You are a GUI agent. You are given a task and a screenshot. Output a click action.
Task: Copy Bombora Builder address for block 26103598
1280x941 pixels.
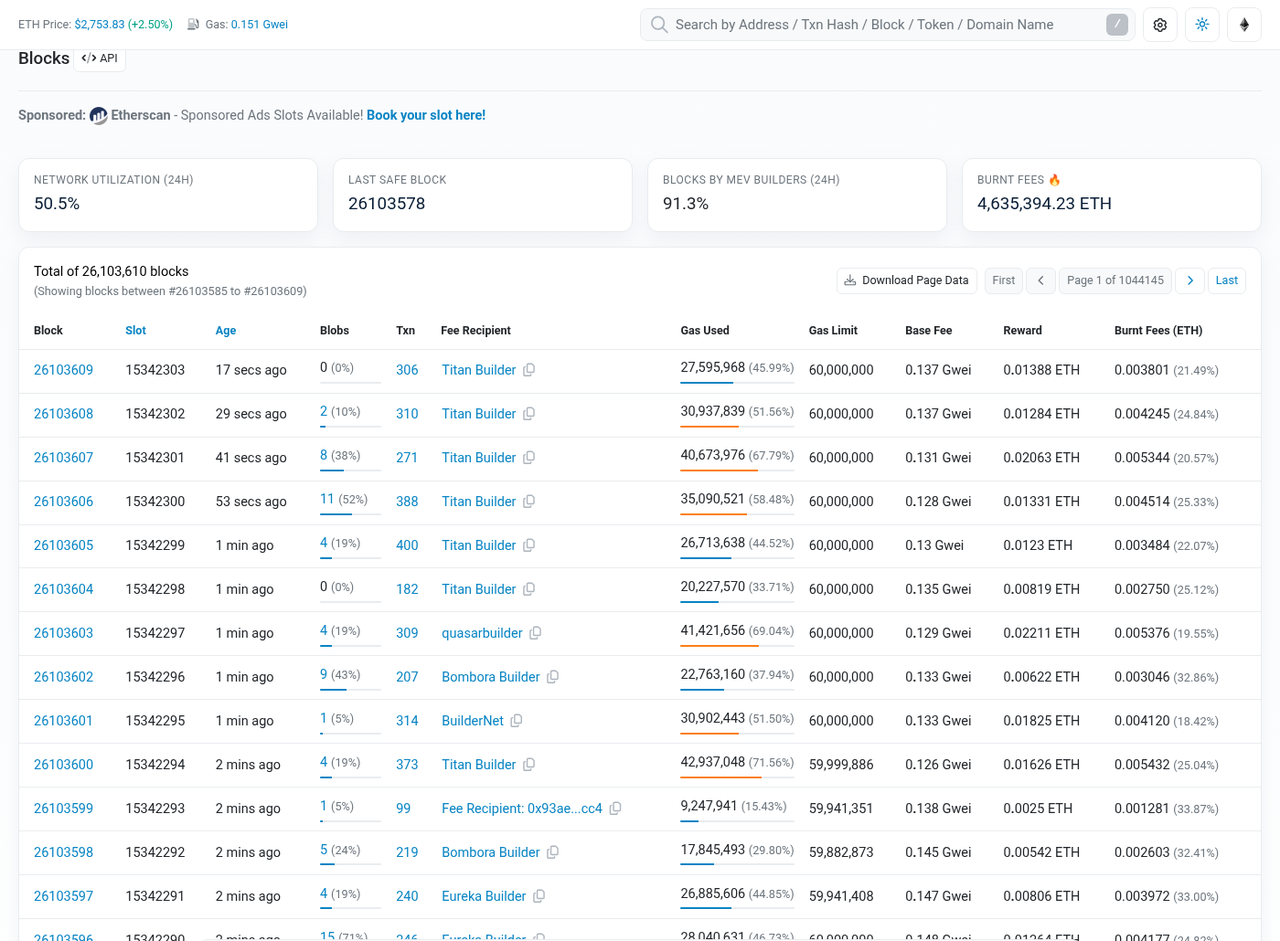552,853
